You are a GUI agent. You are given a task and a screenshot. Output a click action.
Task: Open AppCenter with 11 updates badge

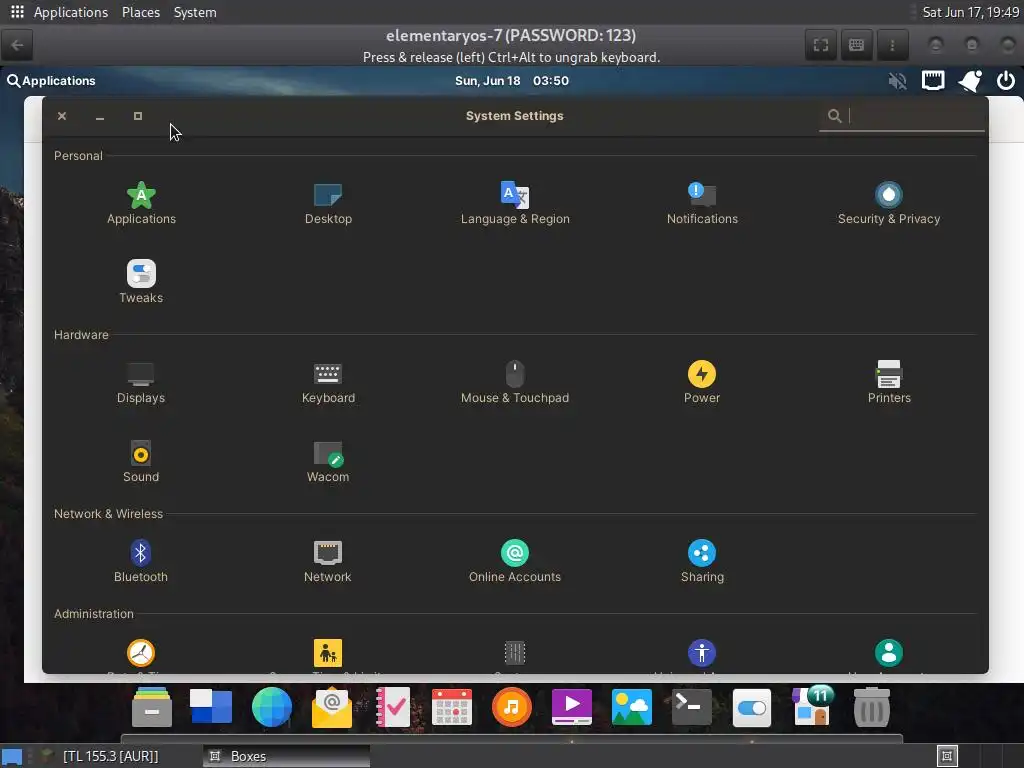(812, 706)
